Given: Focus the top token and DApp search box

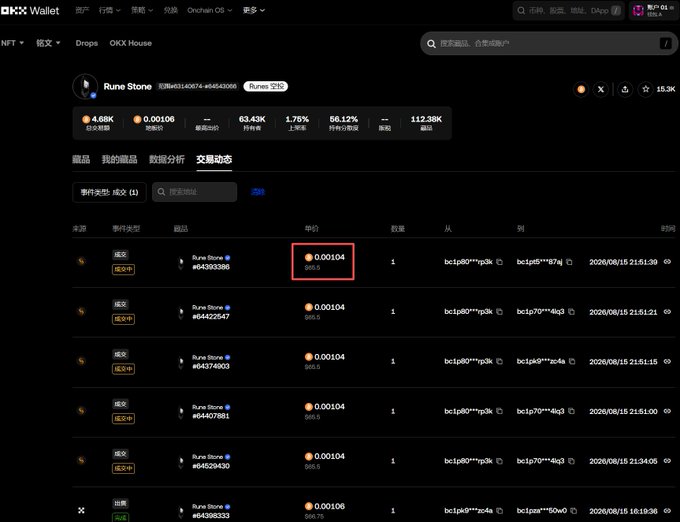Looking at the screenshot, I should pyautogui.click(x=569, y=10).
